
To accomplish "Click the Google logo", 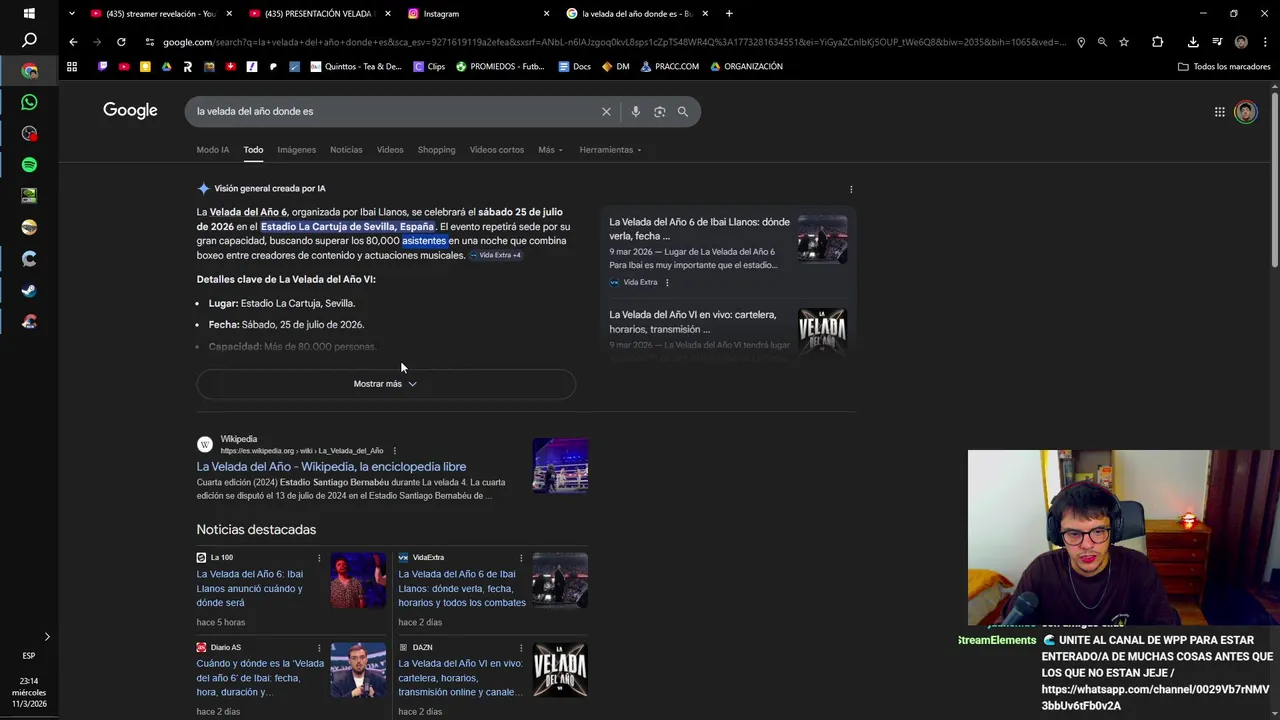I will (130, 111).
